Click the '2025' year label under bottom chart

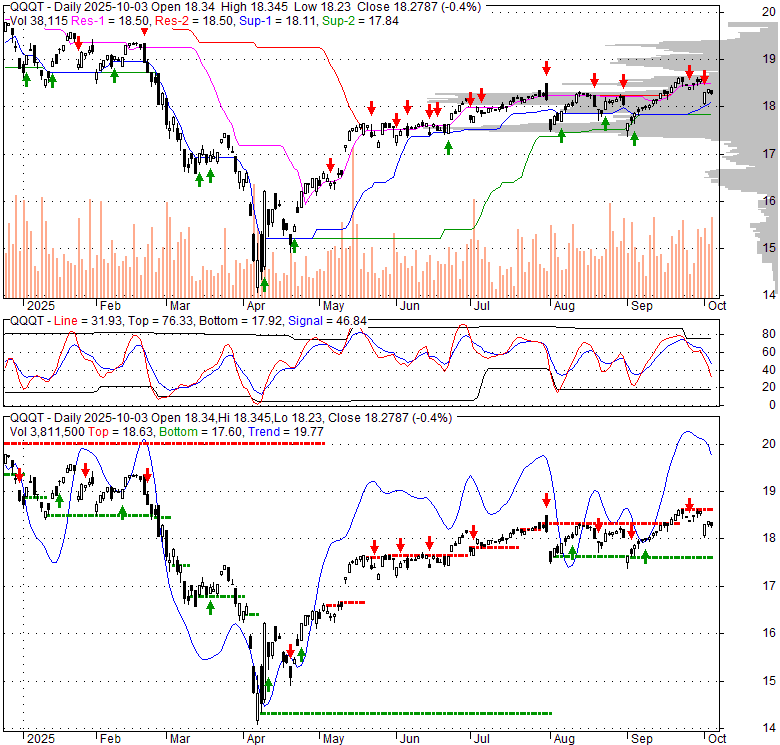tap(41, 739)
